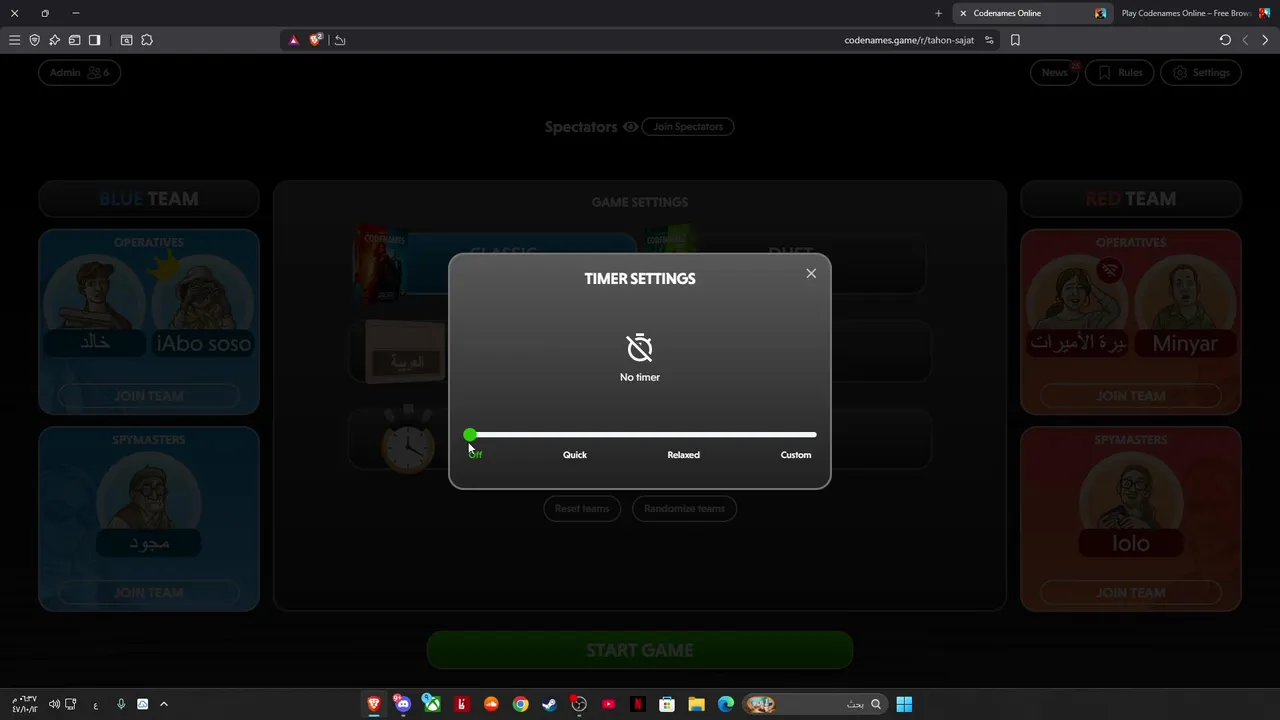The width and height of the screenshot is (1280, 720).
Task: Open the Brave Shields lion icon
Action: (x=316, y=40)
